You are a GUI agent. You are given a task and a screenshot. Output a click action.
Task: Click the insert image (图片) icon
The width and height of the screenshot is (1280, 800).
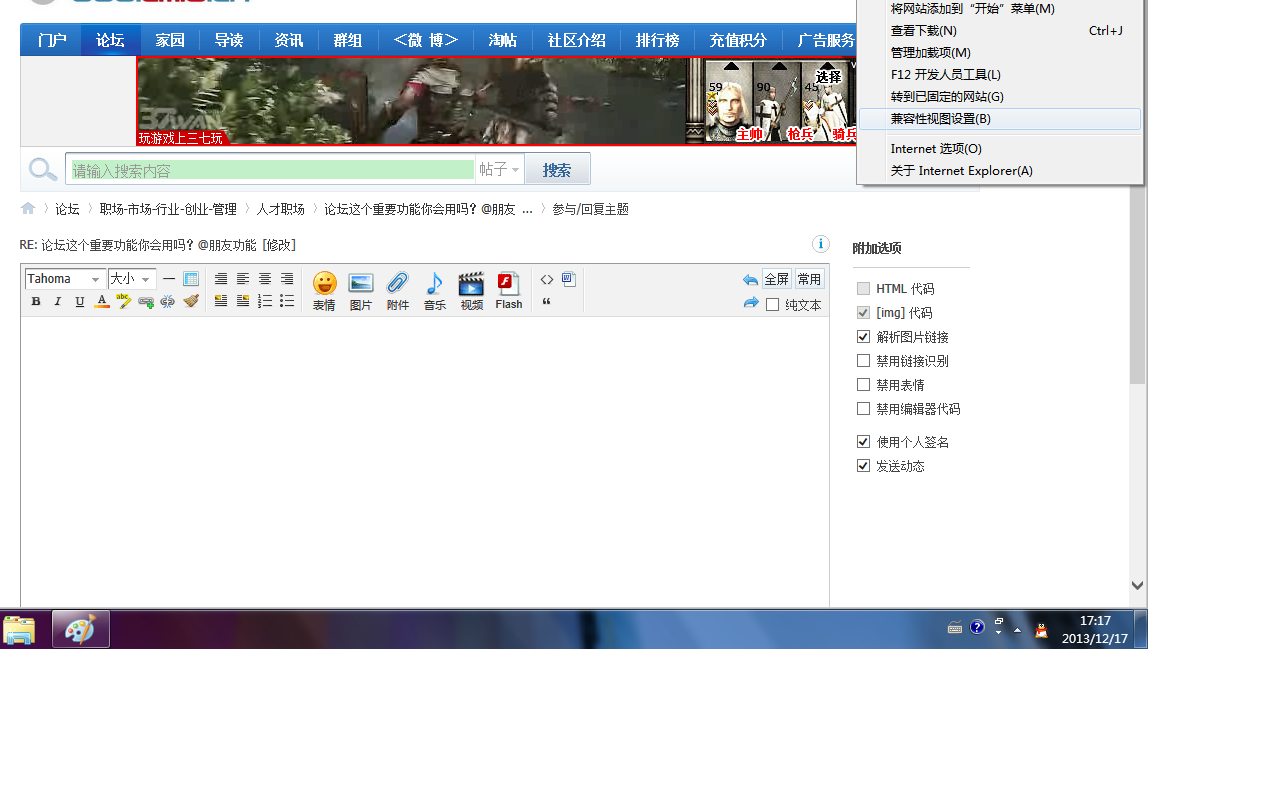pos(361,289)
